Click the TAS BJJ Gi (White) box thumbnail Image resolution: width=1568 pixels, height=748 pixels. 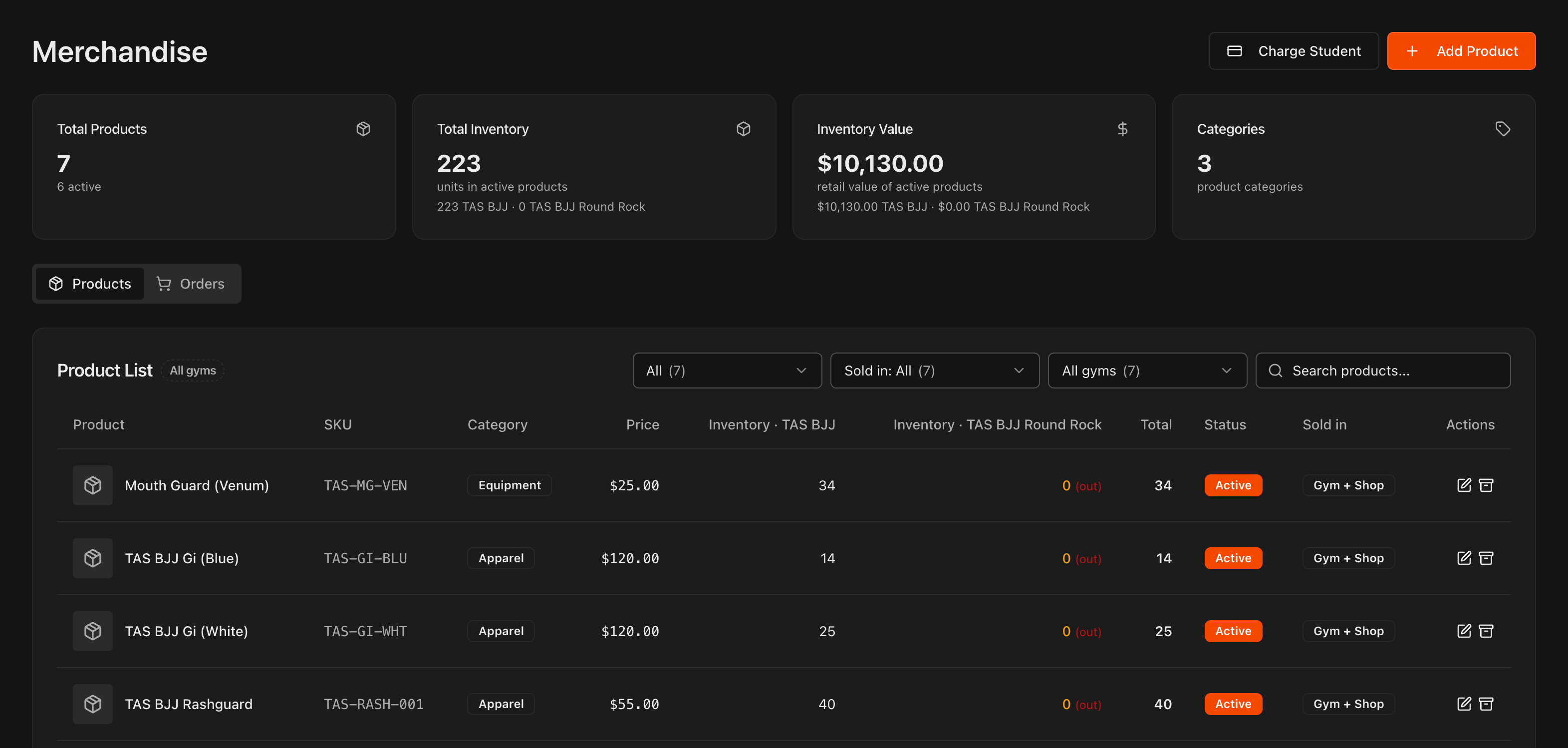(x=92, y=631)
